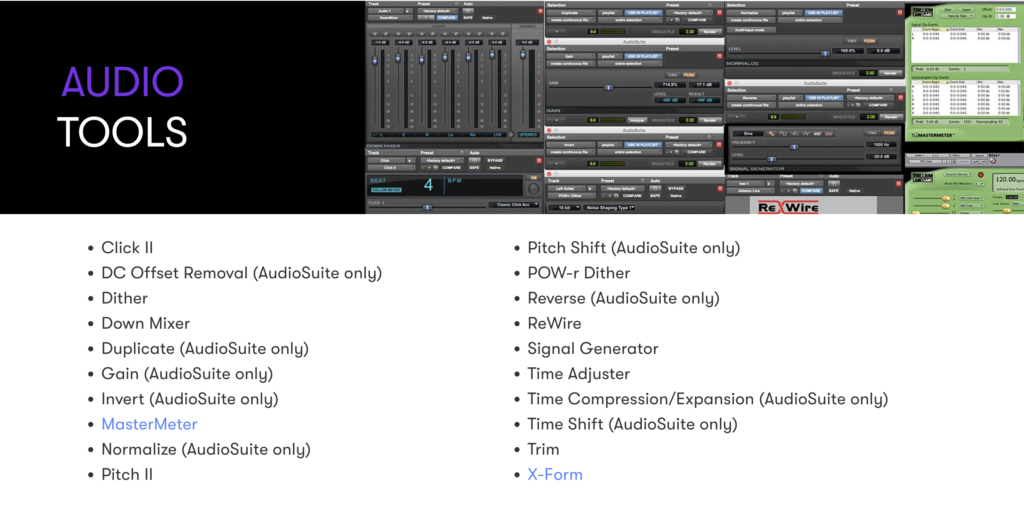Toggle BYPASS in the Click II plugin
The width and height of the screenshot is (1024, 513).
click(495, 161)
